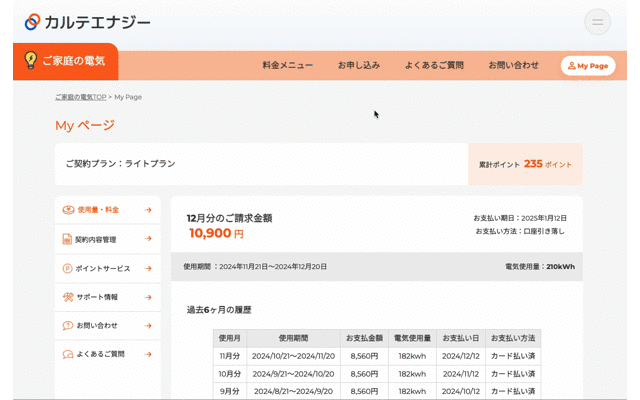
Task: Click 2024/9/21〜2024/10/20 period cell
Action: point(293,374)
